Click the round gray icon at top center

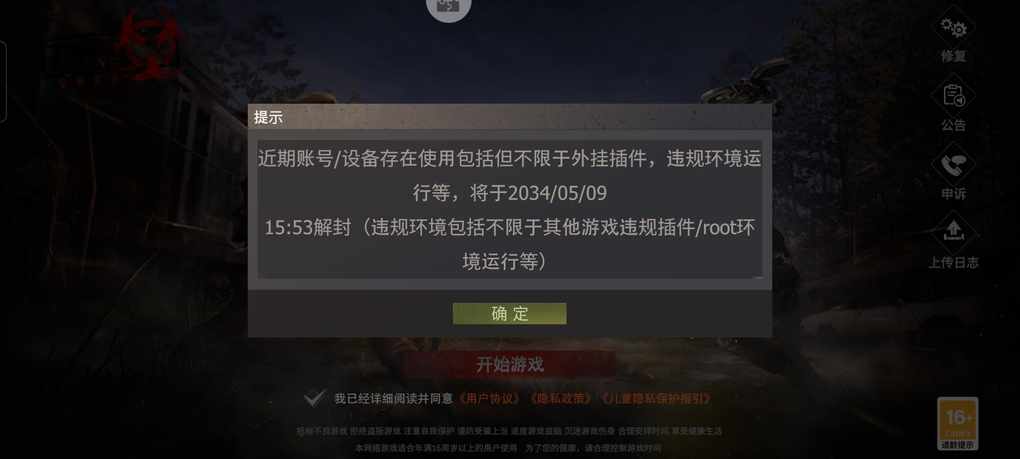pos(448,7)
